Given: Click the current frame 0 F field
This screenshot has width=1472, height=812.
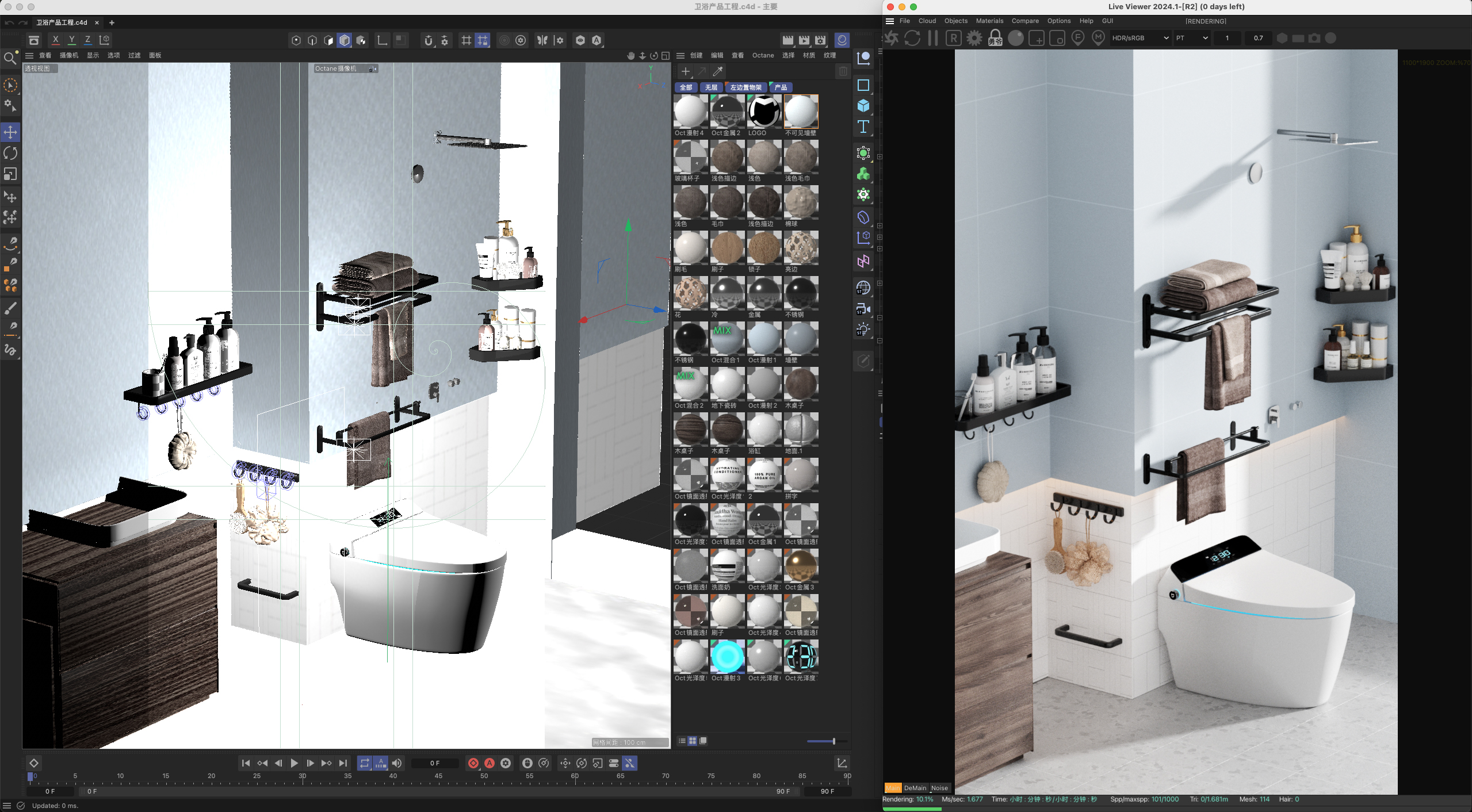Looking at the screenshot, I should (435, 763).
